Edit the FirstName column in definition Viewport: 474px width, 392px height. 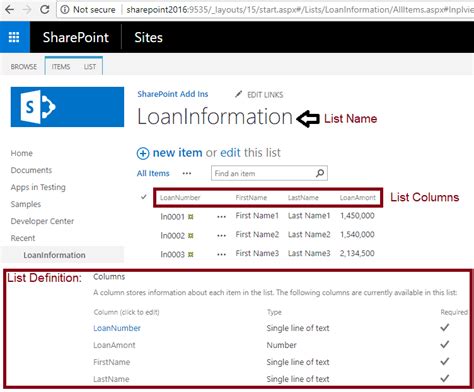[112, 362]
